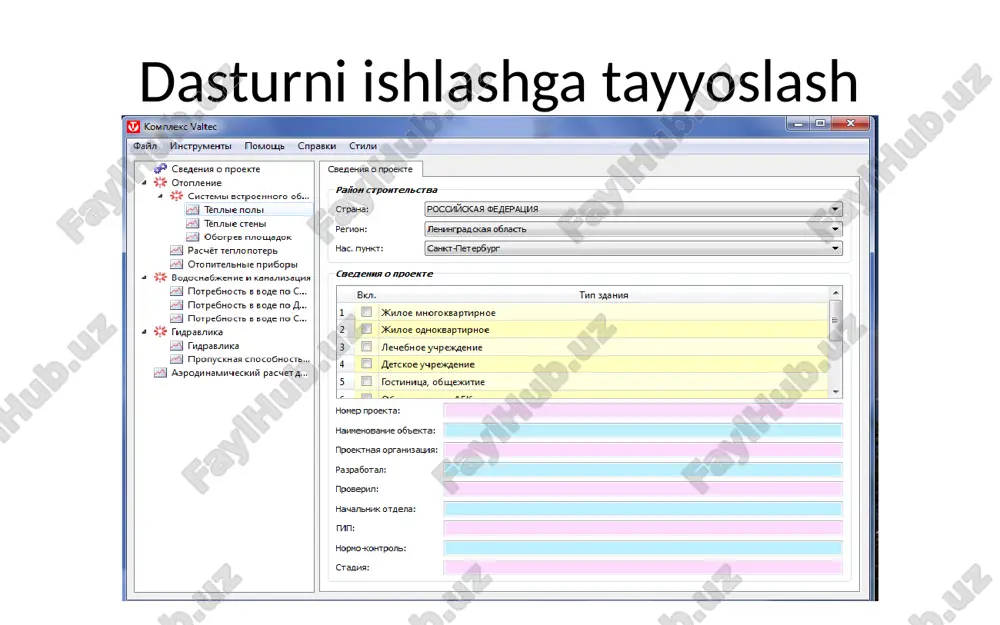Screen dimensions: 1000x625
Task: Click the Системы встроенного об... icon
Action: click(177, 196)
